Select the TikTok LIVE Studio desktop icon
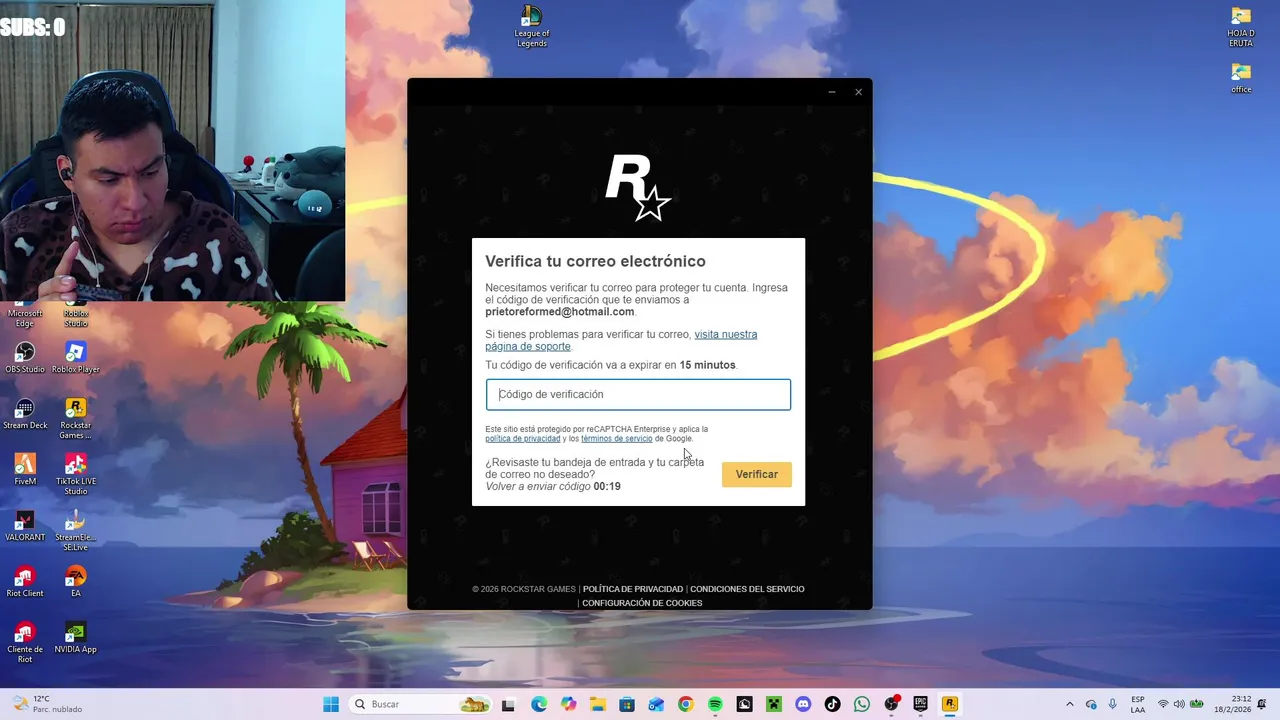Image resolution: width=1280 pixels, height=720 pixels. (x=75, y=475)
